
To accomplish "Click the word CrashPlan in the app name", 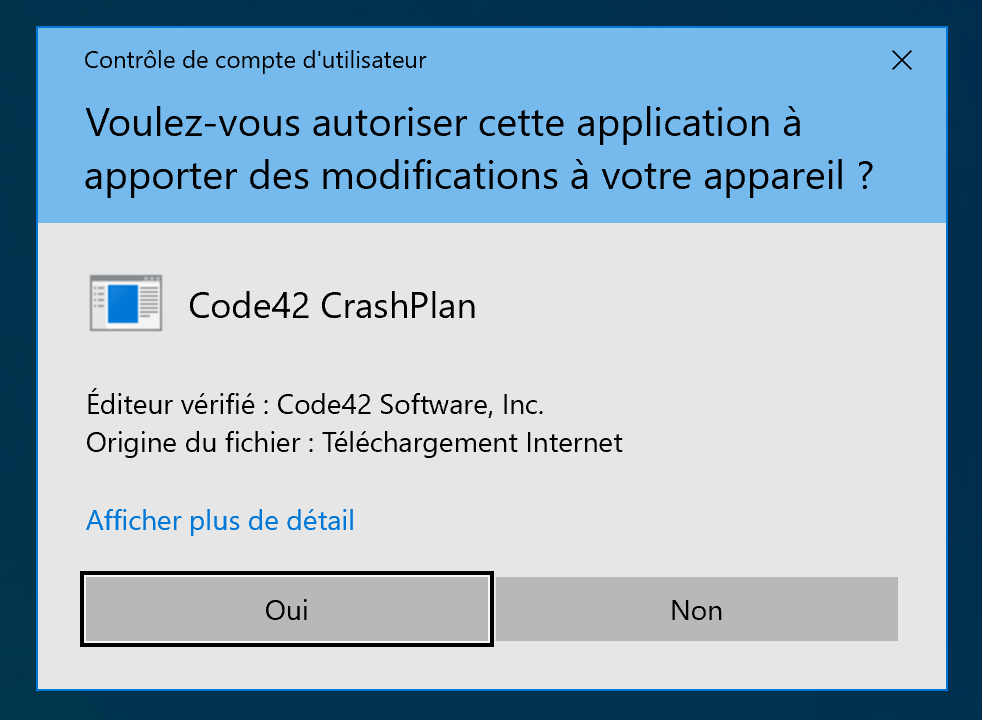I will (x=398, y=305).
